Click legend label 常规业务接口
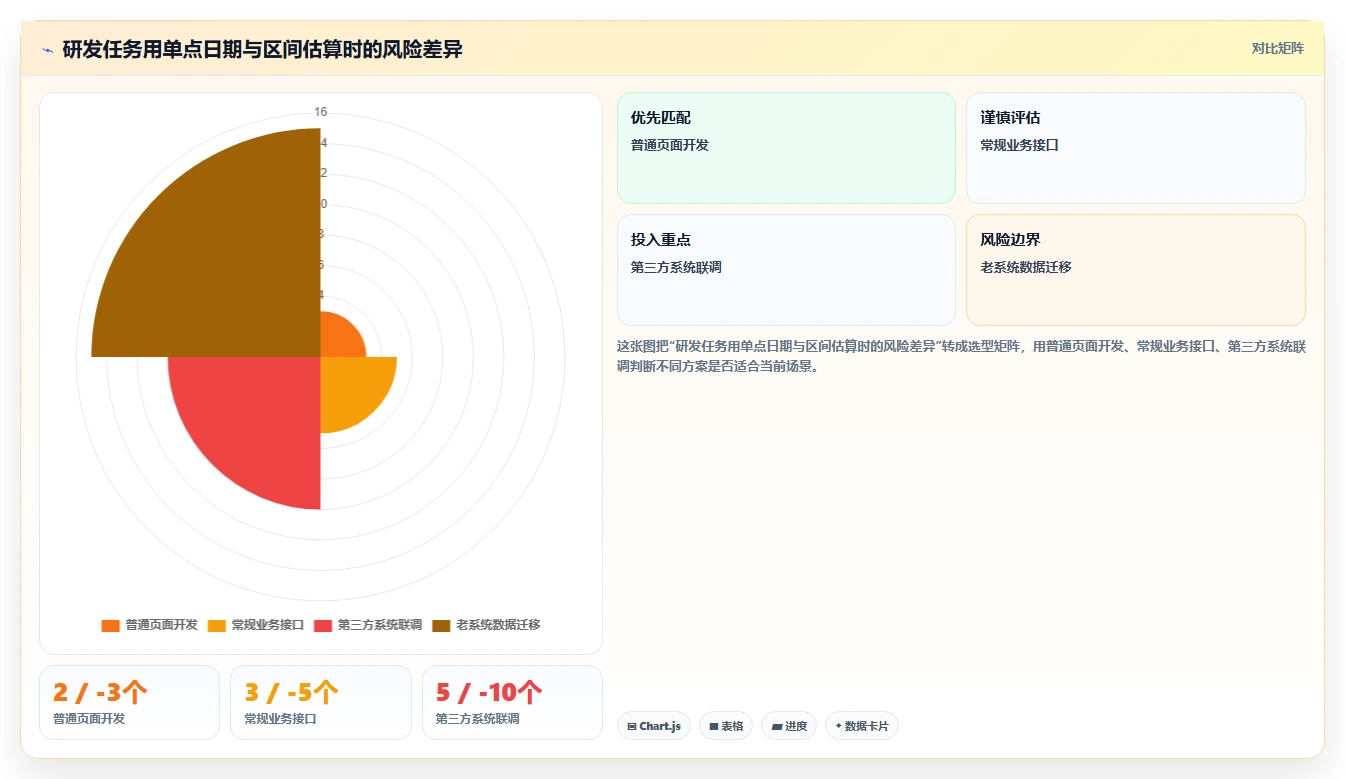1345x779 pixels. click(268, 625)
